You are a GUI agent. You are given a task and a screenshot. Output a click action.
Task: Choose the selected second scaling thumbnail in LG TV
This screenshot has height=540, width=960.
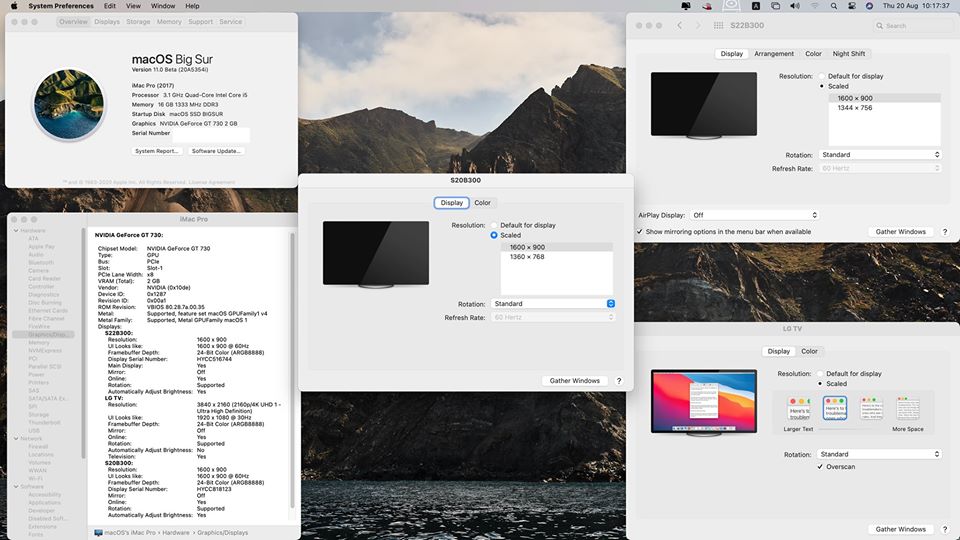834,408
